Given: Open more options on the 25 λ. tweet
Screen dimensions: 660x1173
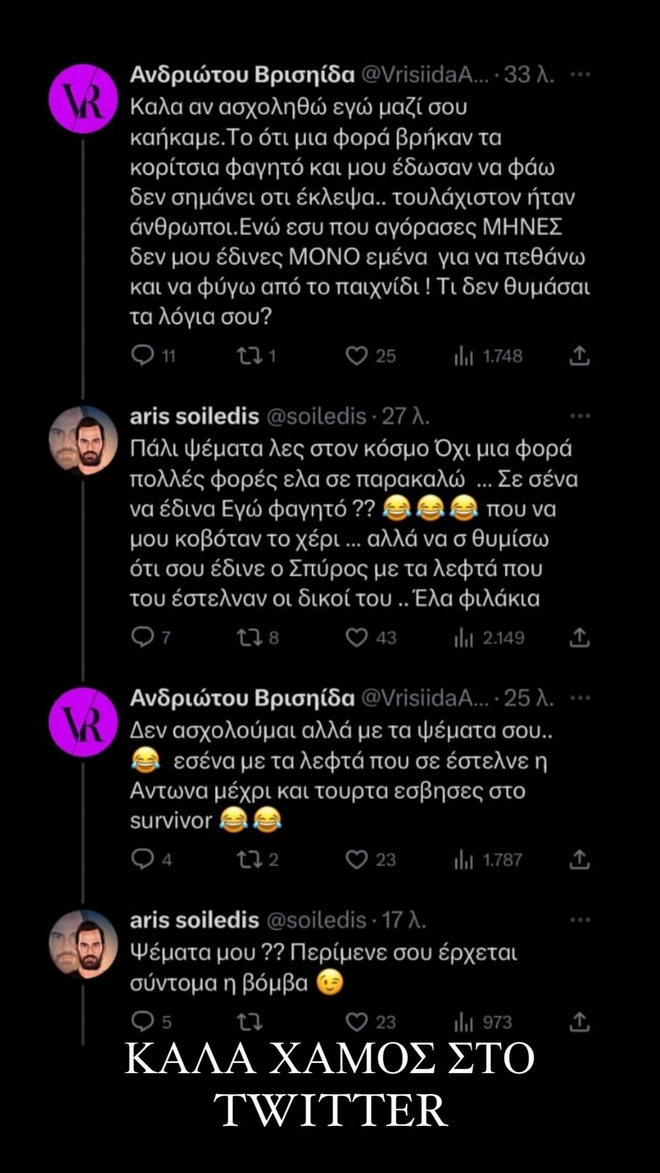Looking at the screenshot, I should 578,697.
